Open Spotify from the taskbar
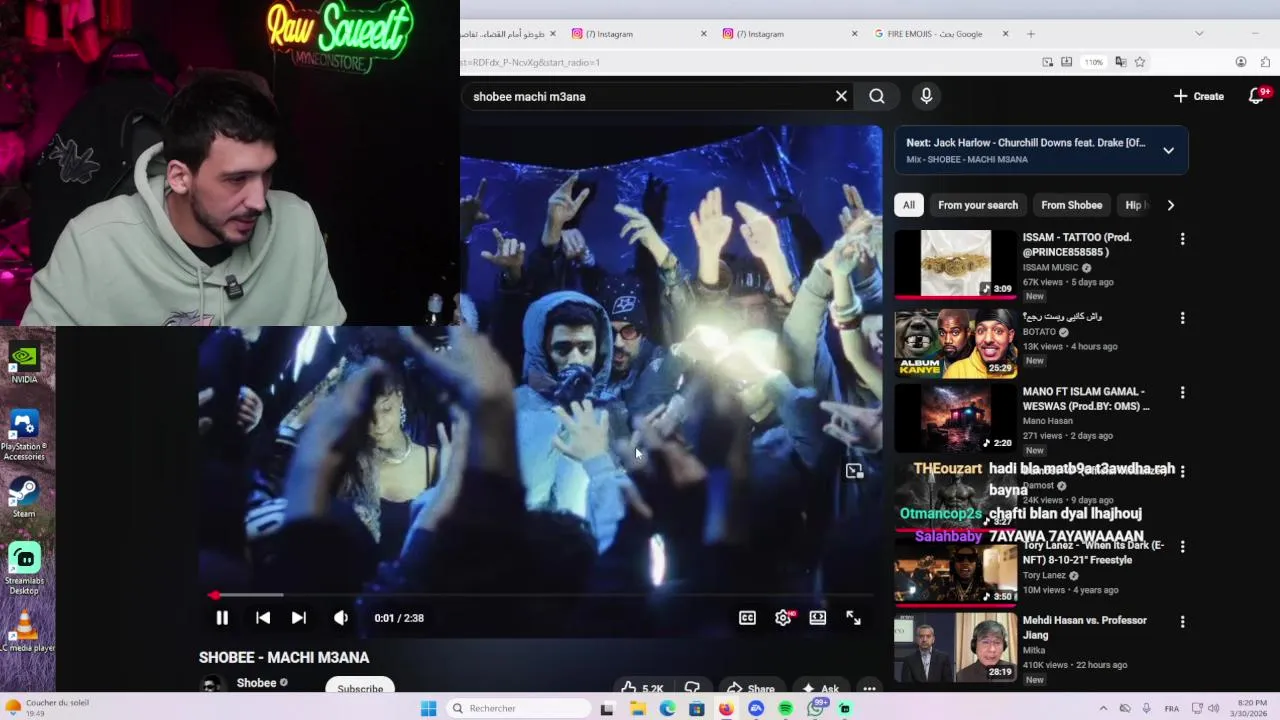The width and height of the screenshot is (1280, 720). click(x=786, y=708)
